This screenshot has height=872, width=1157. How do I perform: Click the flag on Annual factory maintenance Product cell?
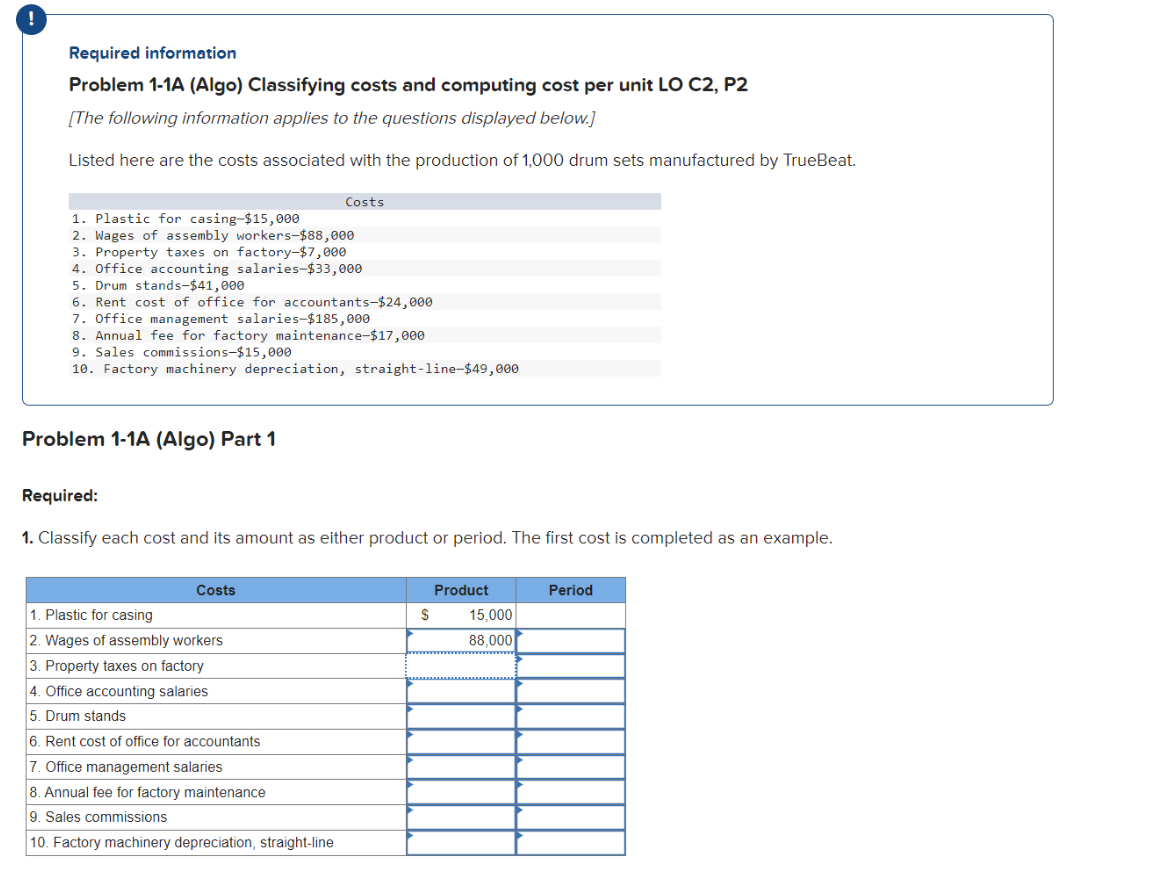click(x=412, y=786)
